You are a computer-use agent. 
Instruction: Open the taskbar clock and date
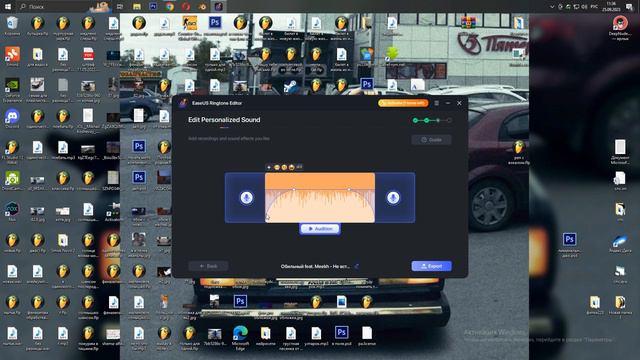[611, 6]
